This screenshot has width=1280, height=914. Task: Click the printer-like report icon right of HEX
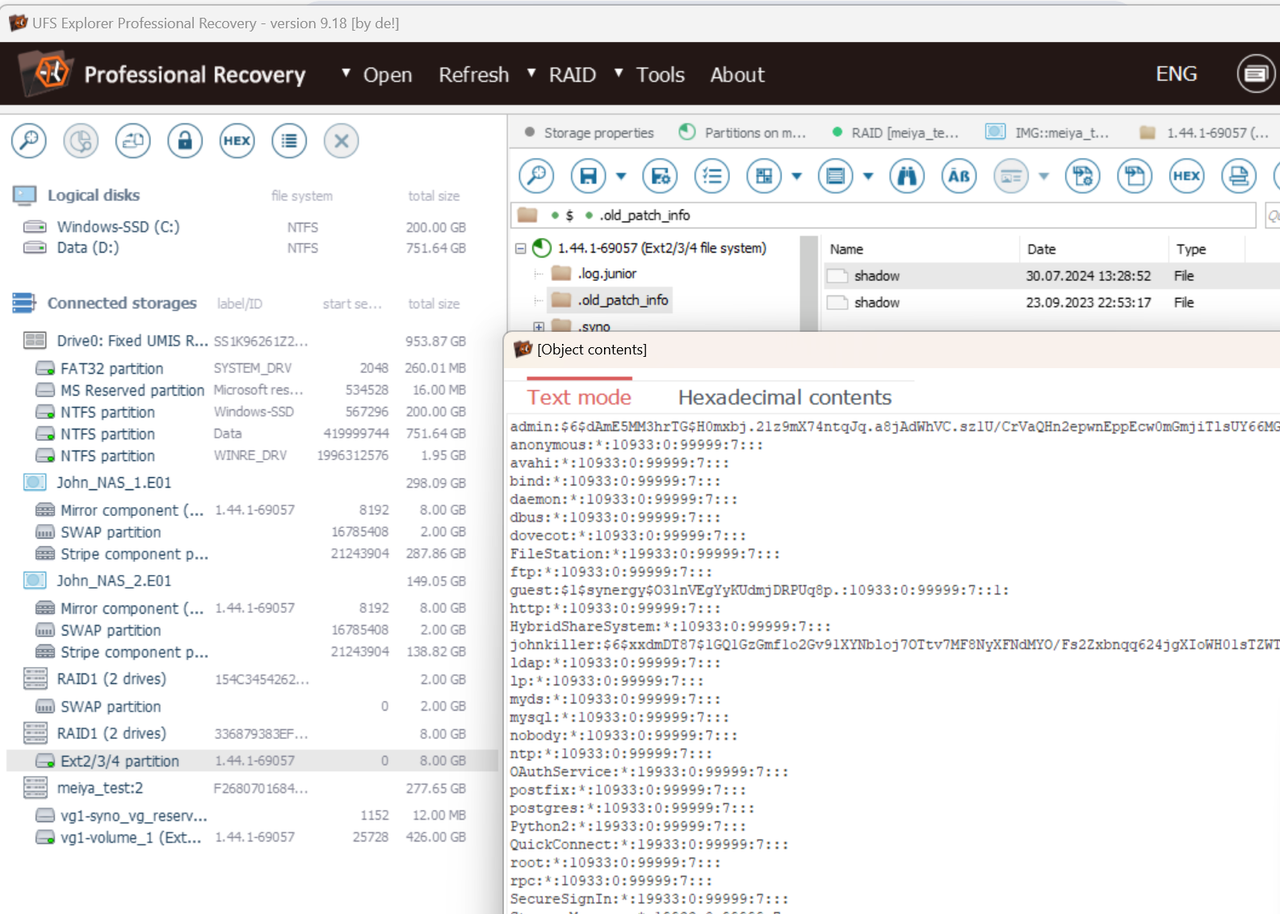pyautogui.click(x=1238, y=177)
